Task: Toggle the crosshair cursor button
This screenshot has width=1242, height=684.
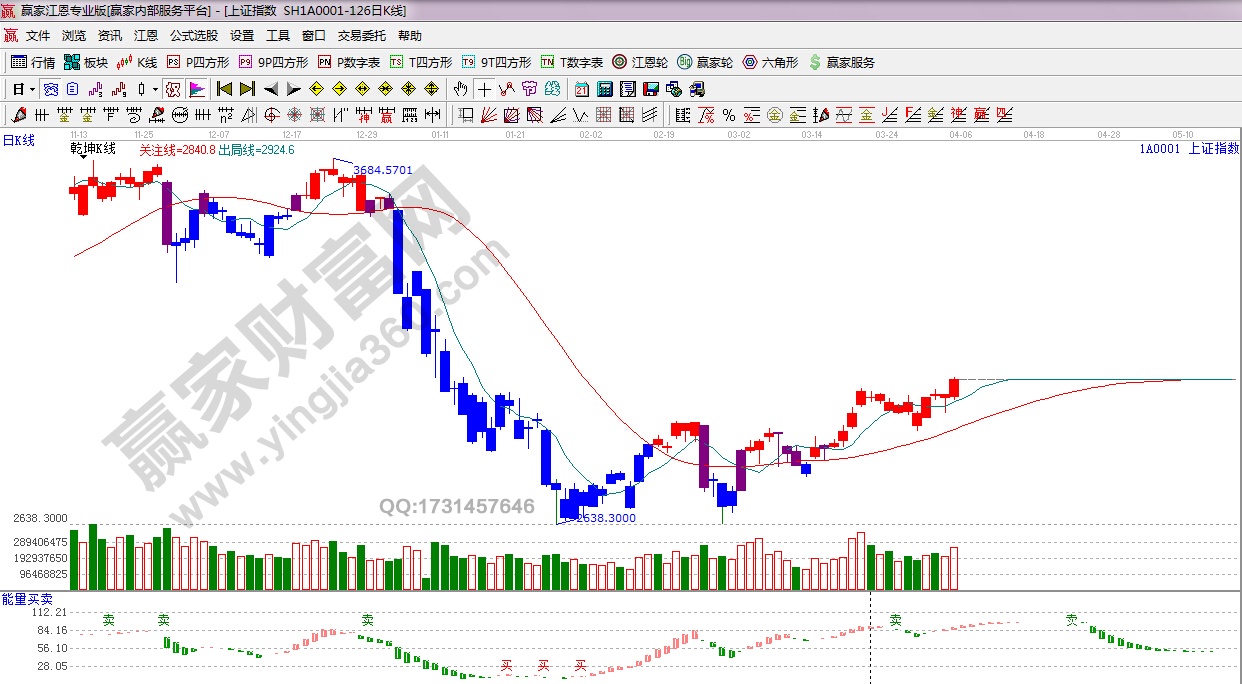Action: [485, 89]
